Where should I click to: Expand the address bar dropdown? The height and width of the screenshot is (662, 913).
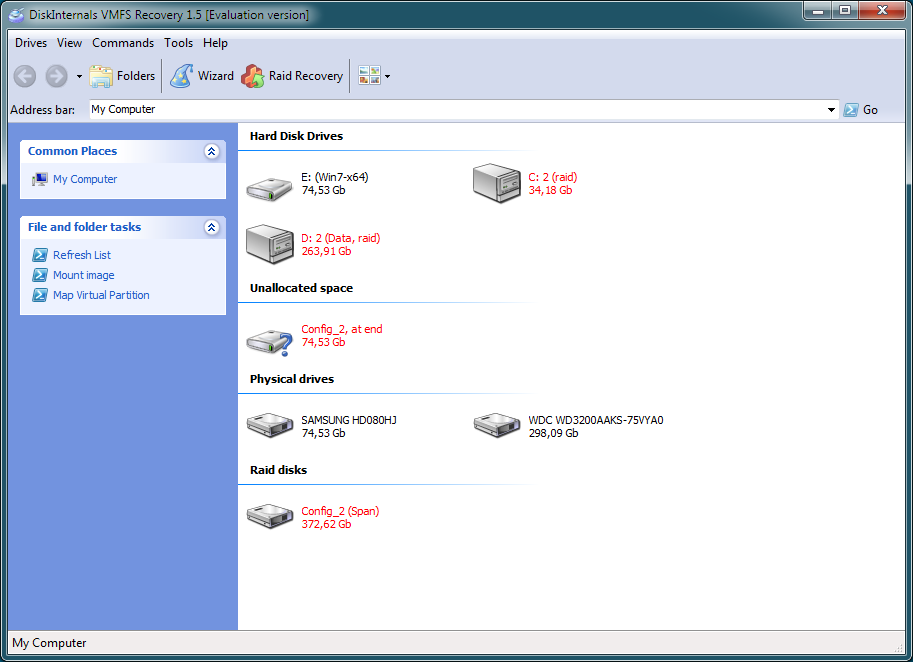coord(831,110)
